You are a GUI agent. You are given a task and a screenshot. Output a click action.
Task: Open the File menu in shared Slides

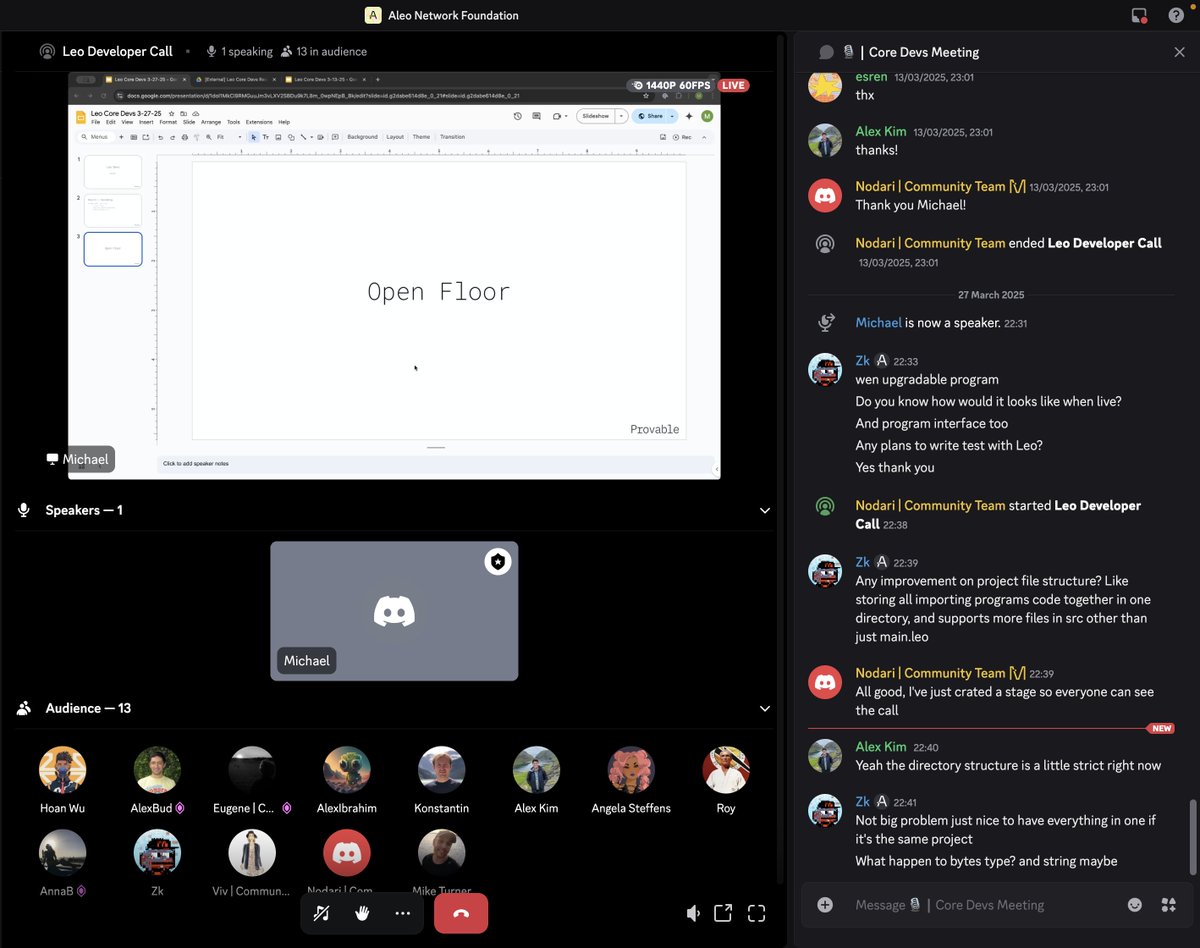pos(96,122)
